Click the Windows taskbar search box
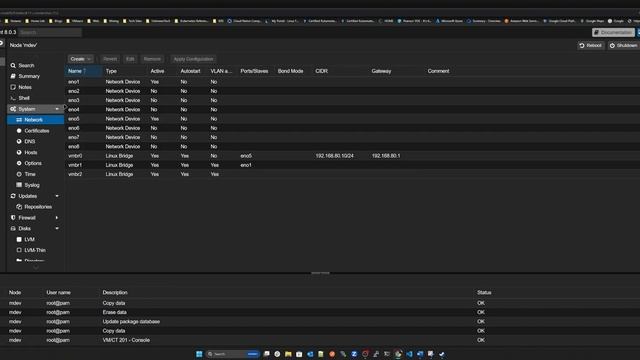Viewport: 640px width, 360px height. pos(233,354)
